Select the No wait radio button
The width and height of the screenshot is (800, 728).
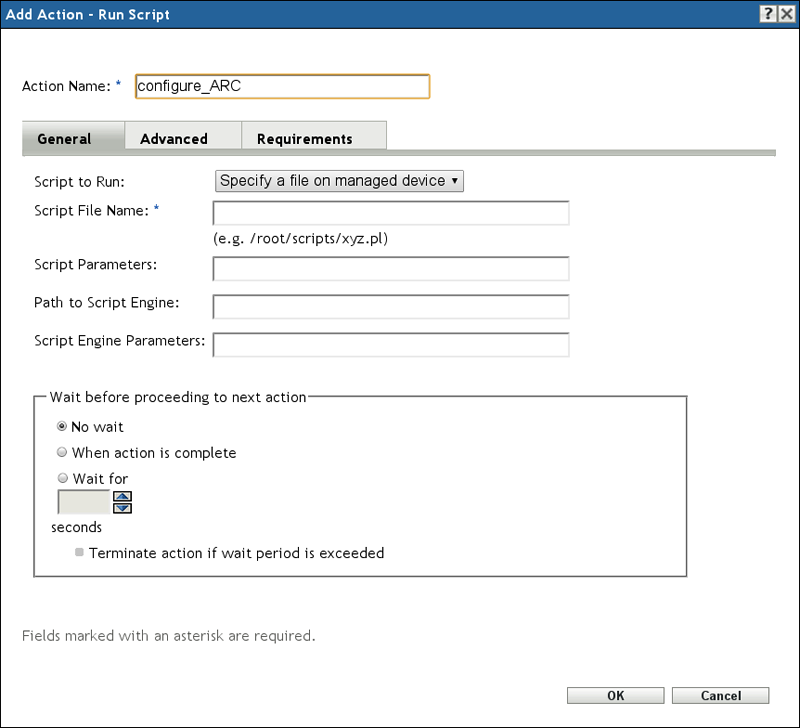(x=63, y=427)
